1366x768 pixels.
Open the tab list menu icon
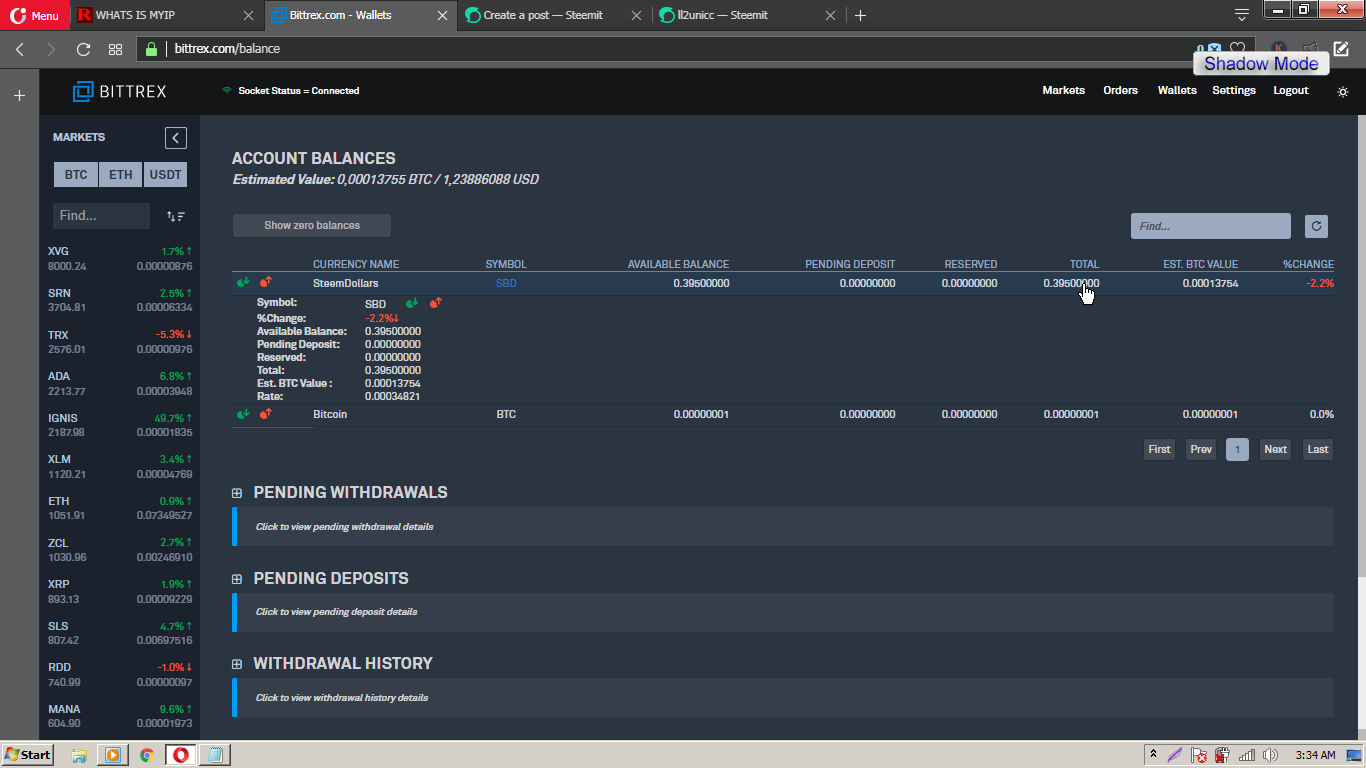pyautogui.click(x=1241, y=14)
